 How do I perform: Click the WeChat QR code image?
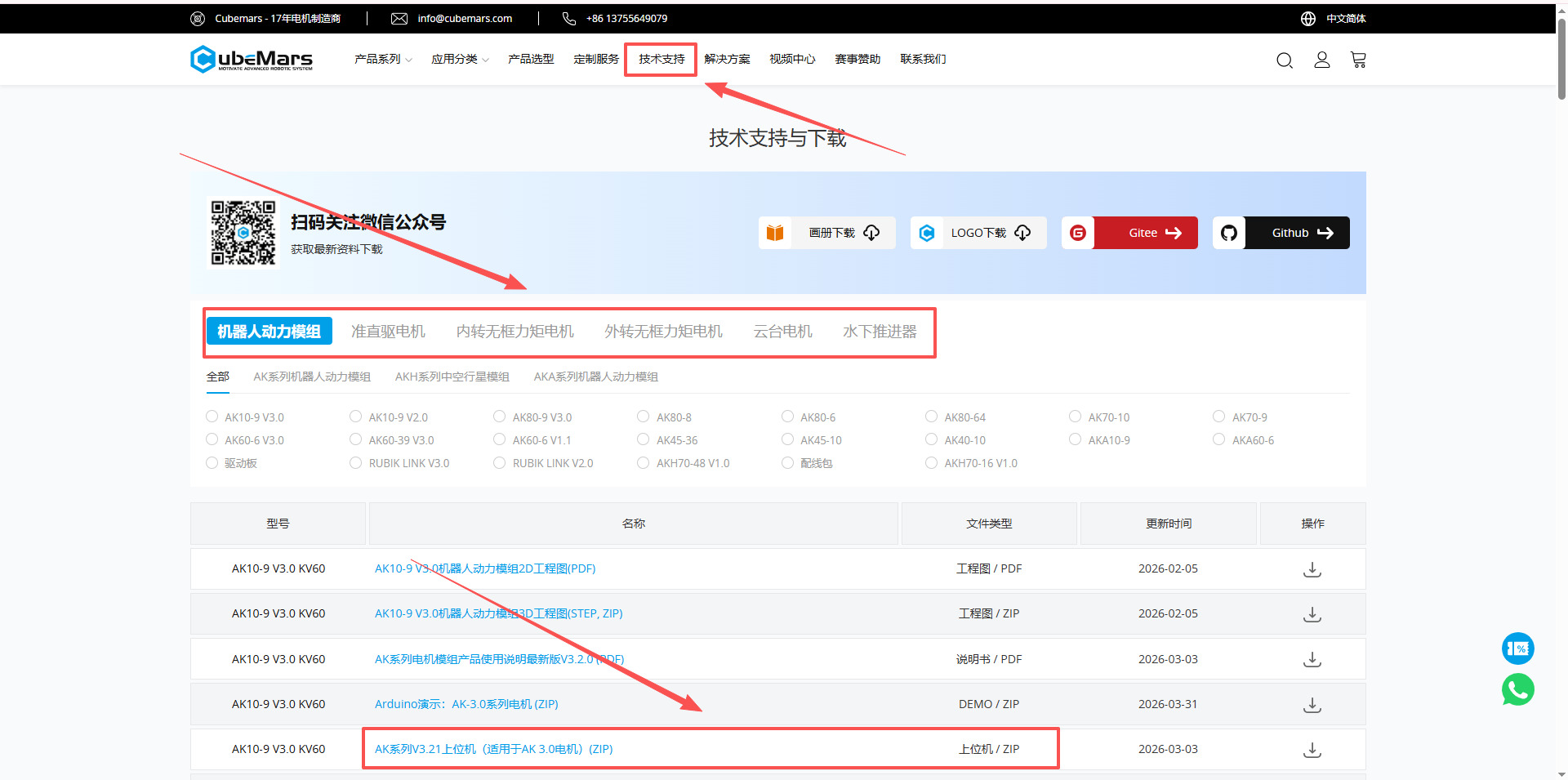tap(243, 233)
